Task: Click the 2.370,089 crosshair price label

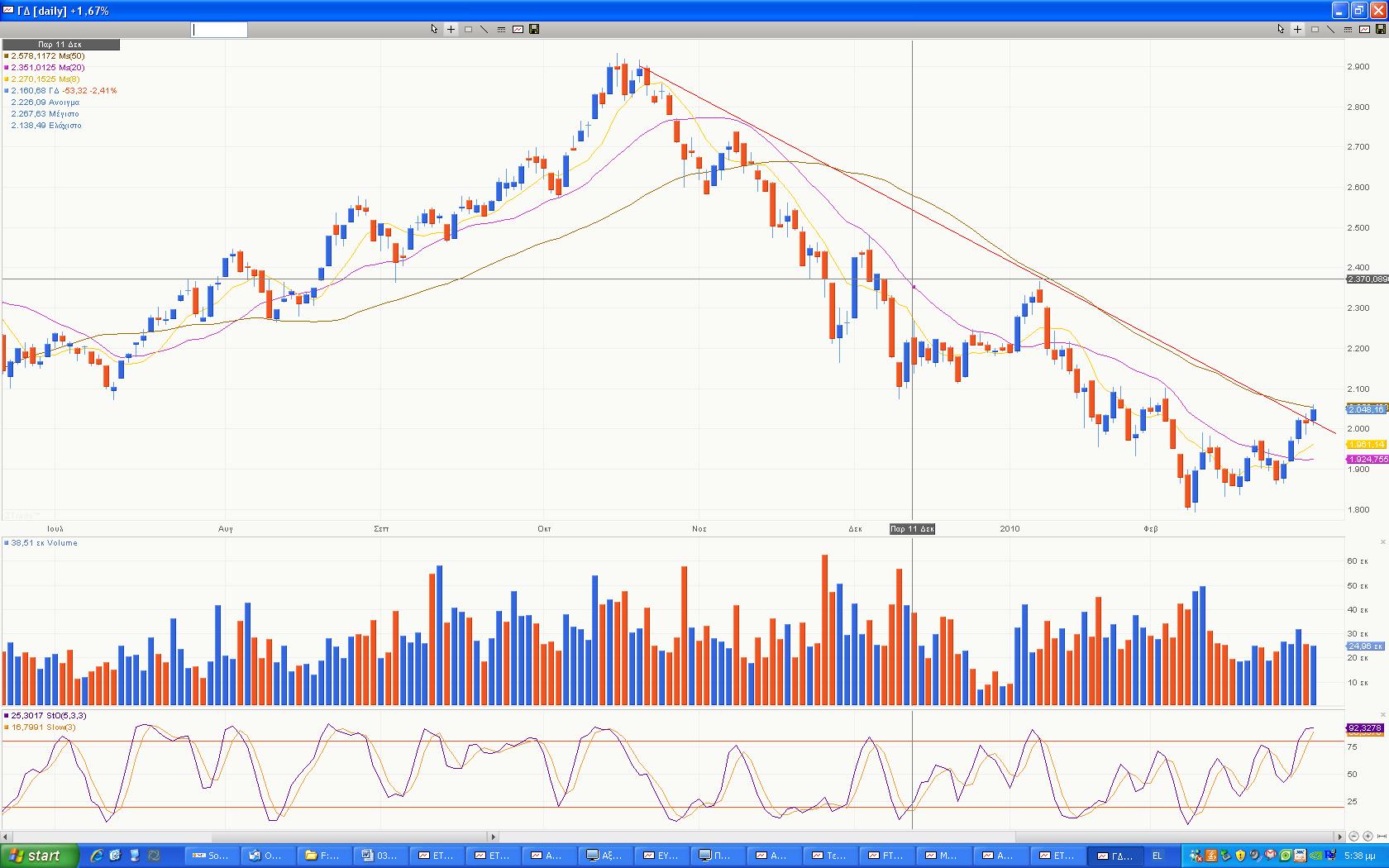Action: (1368, 279)
